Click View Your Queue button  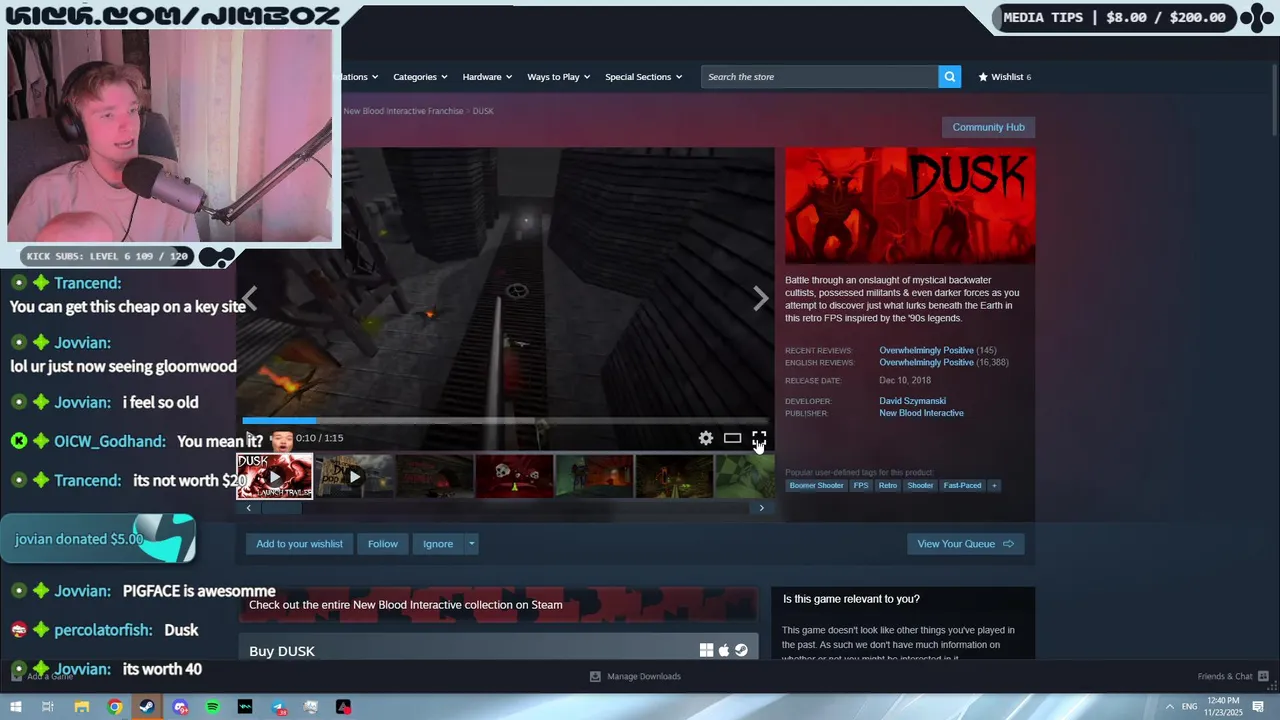[965, 544]
